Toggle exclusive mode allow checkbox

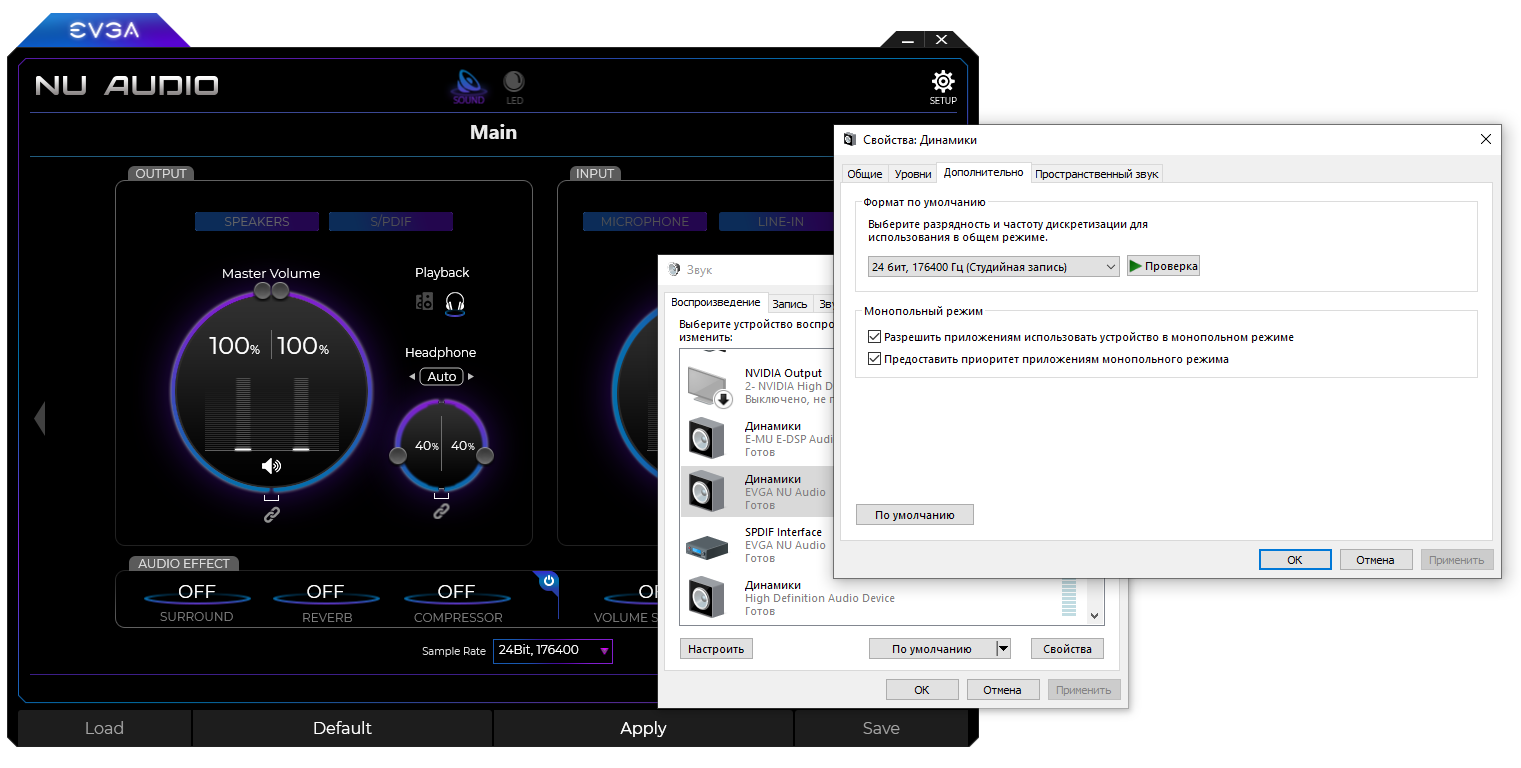pyautogui.click(x=875, y=337)
